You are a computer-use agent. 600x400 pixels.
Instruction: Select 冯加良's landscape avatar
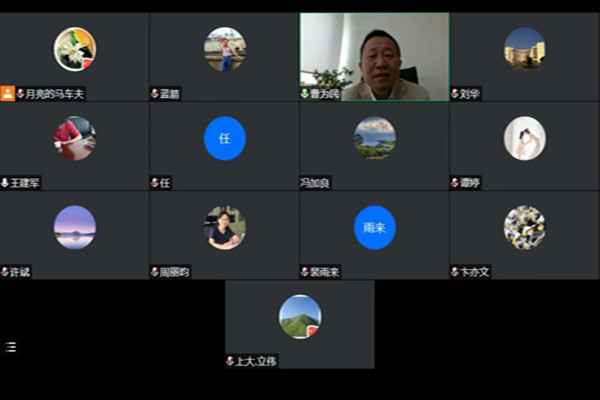374,138
